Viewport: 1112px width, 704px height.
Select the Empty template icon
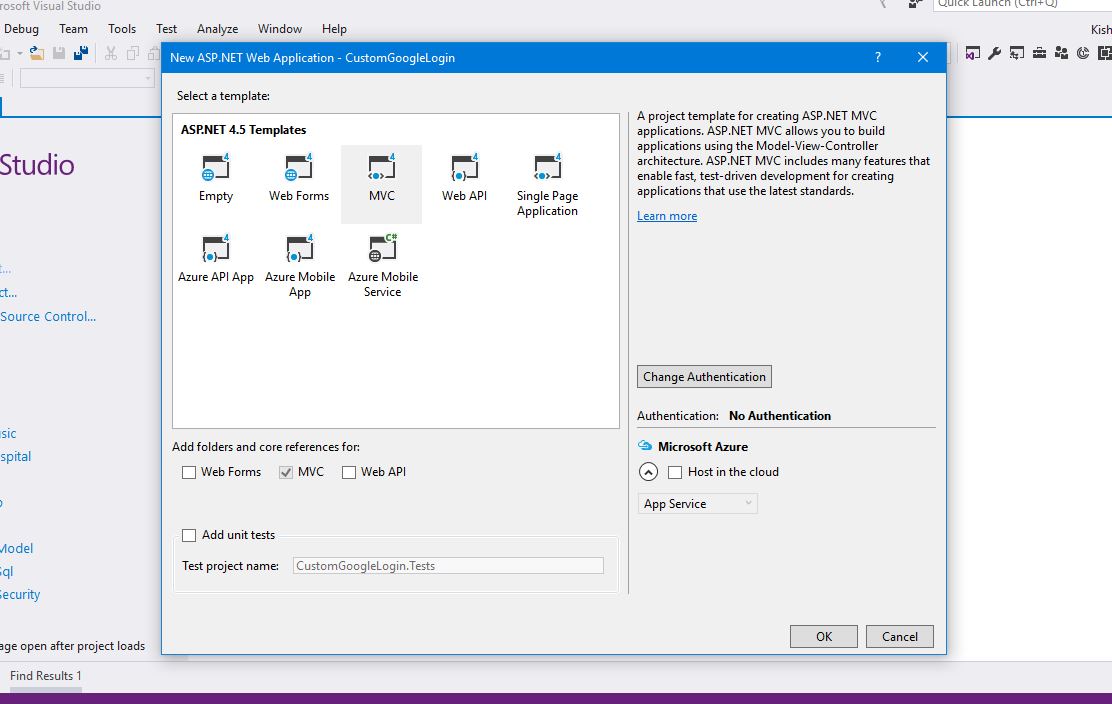(216, 167)
